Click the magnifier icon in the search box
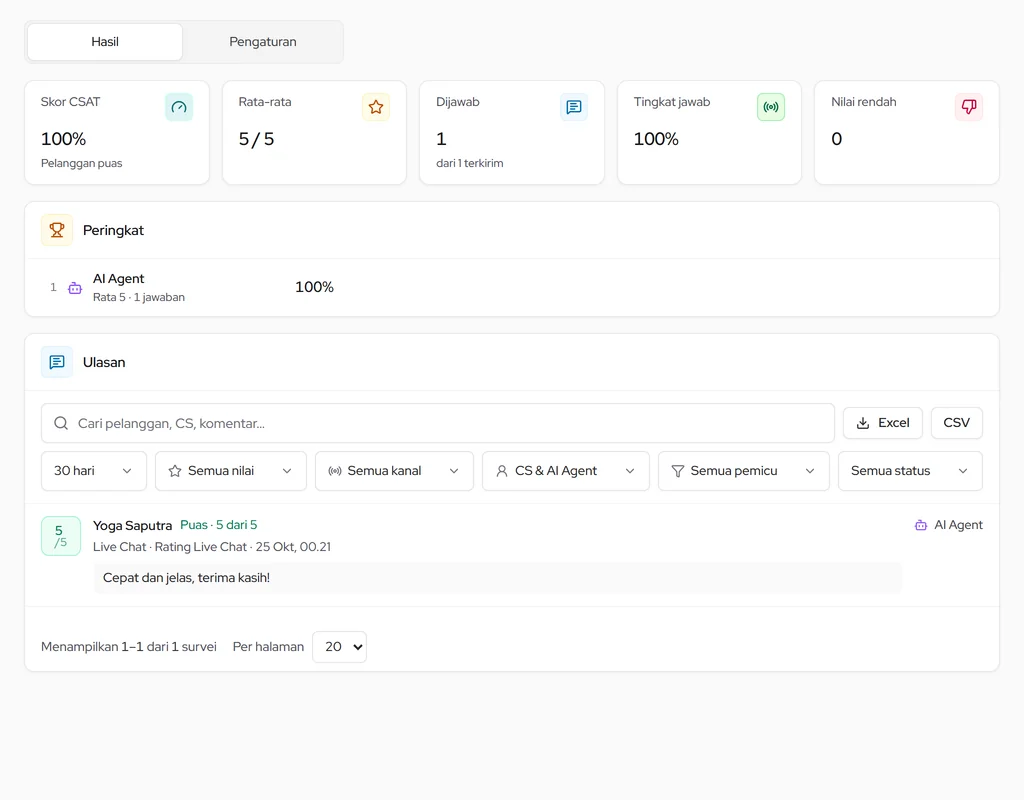Viewport: 1024px width, 800px height. [61, 423]
